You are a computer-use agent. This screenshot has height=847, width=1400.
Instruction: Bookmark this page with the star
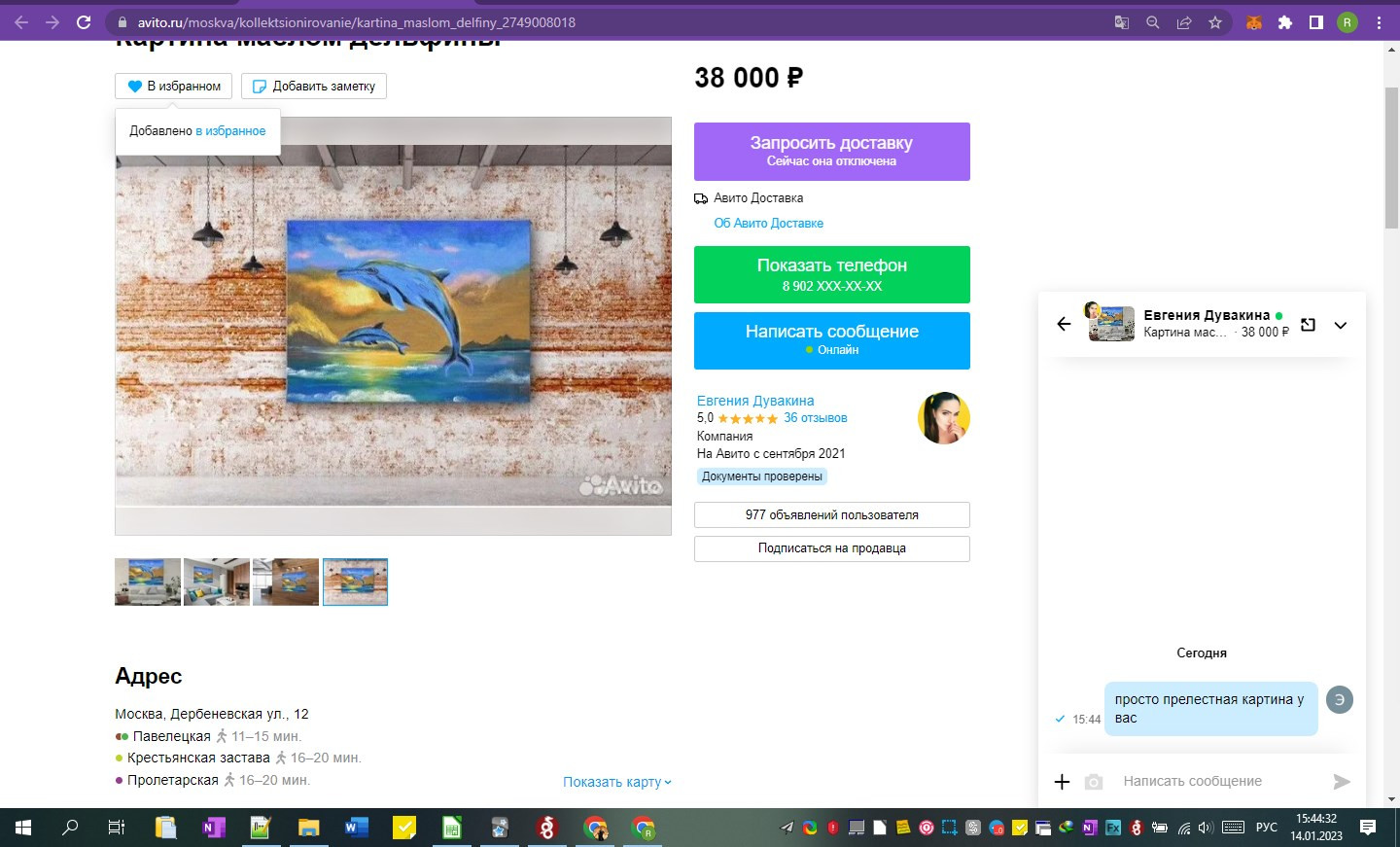tap(1214, 21)
